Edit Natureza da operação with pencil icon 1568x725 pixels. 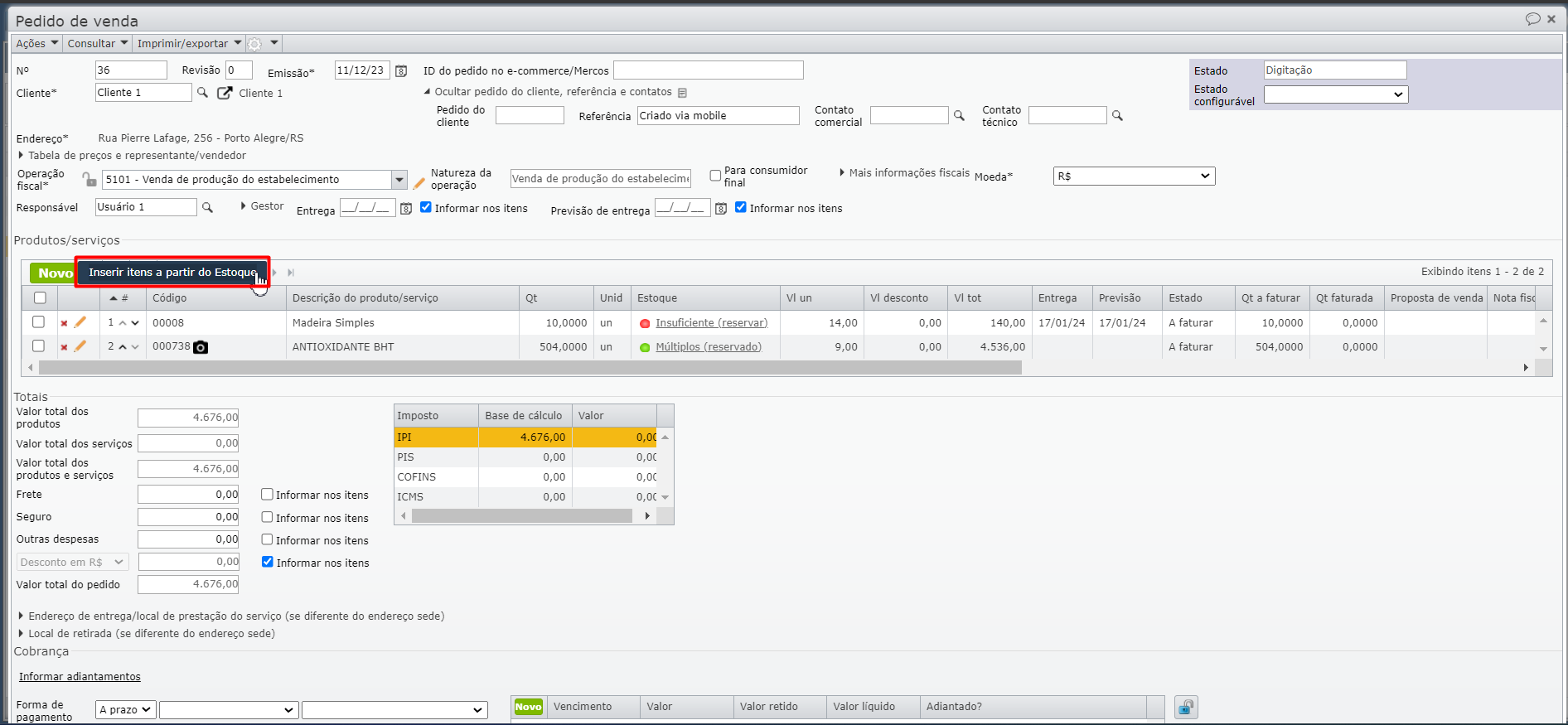tap(419, 182)
